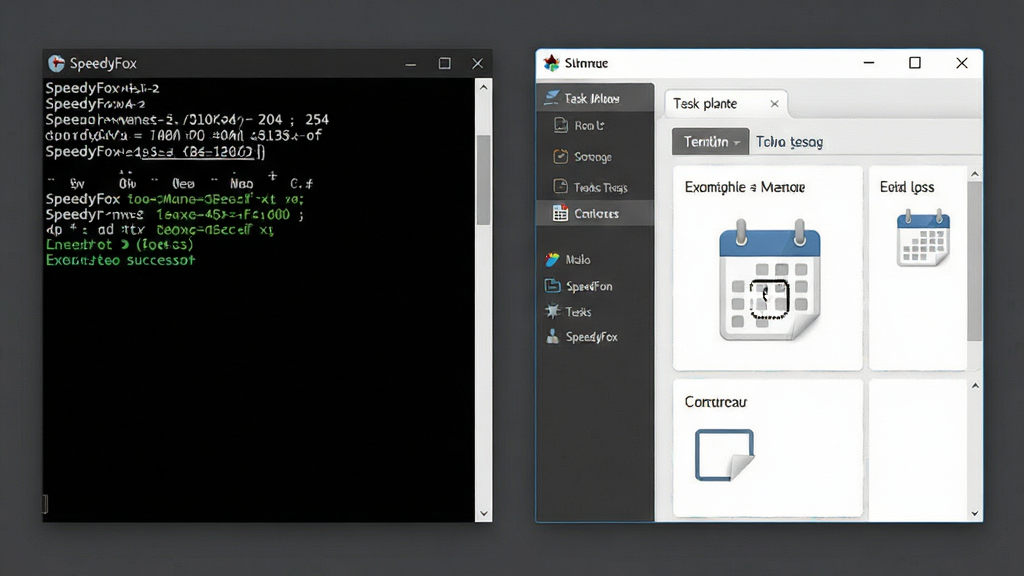Click the small calendar icon in Eoid loss card
This screenshot has width=1024, height=576.
[923, 238]
